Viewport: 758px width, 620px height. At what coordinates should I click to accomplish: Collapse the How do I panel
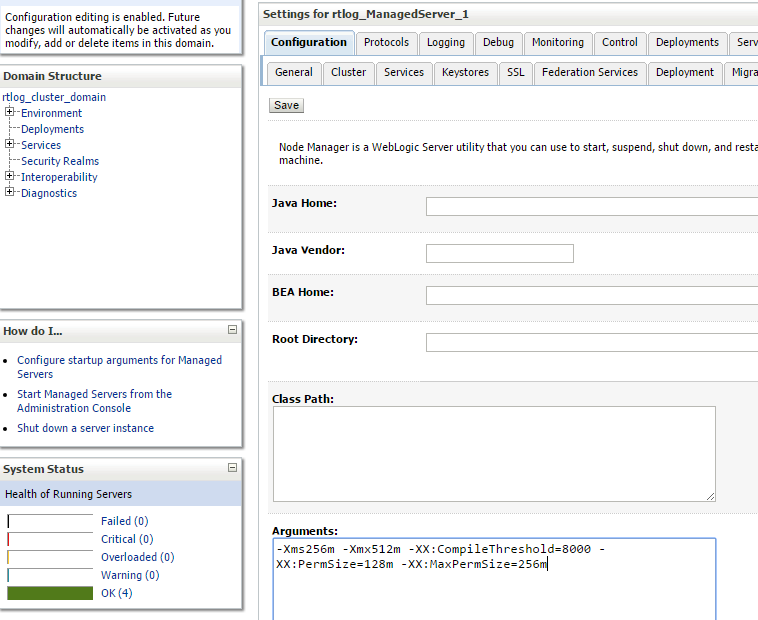pyautogui.click(x=233, y=330)
